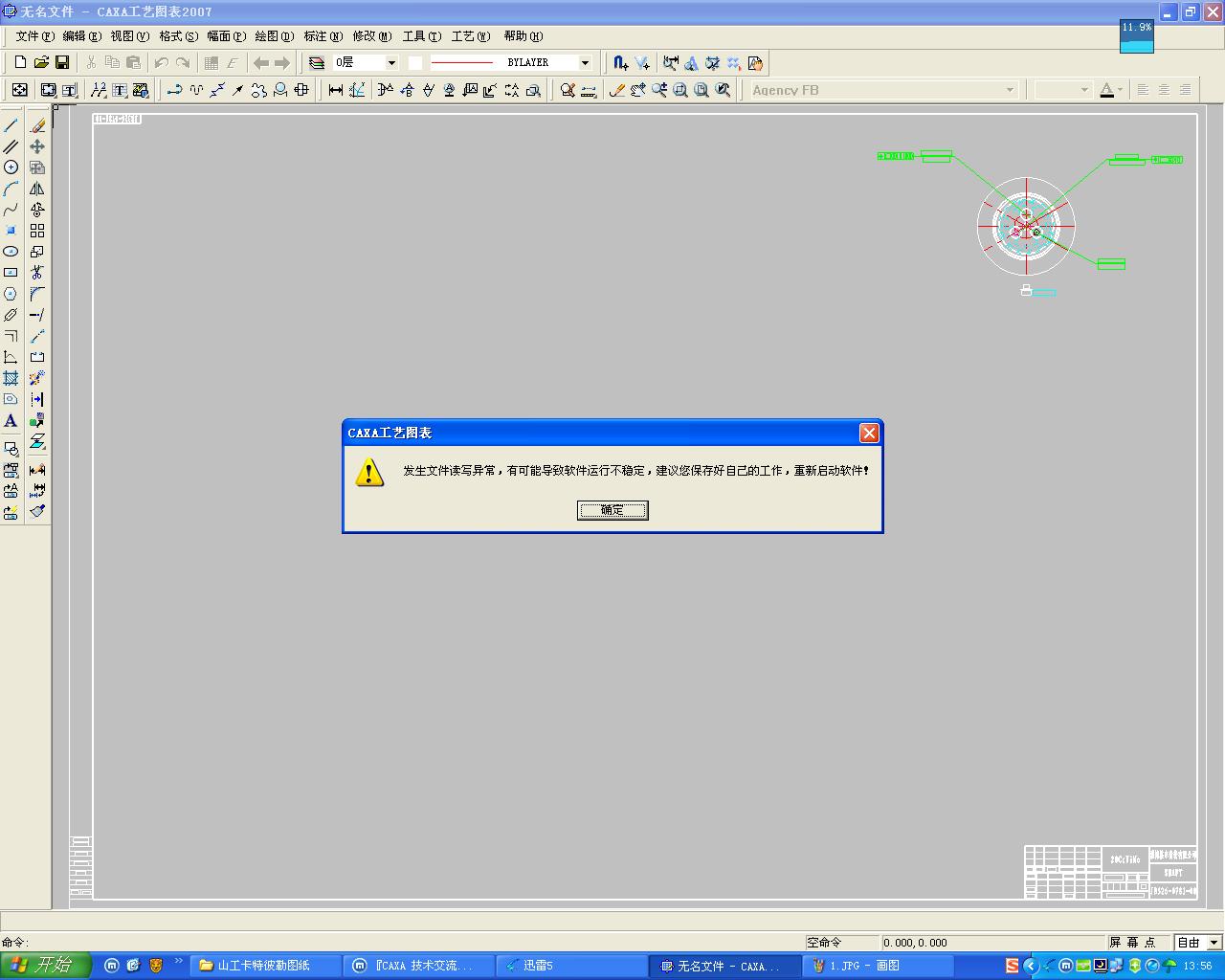Close the CAXA工艺图表 dialog with X

(x=869, y=434)
